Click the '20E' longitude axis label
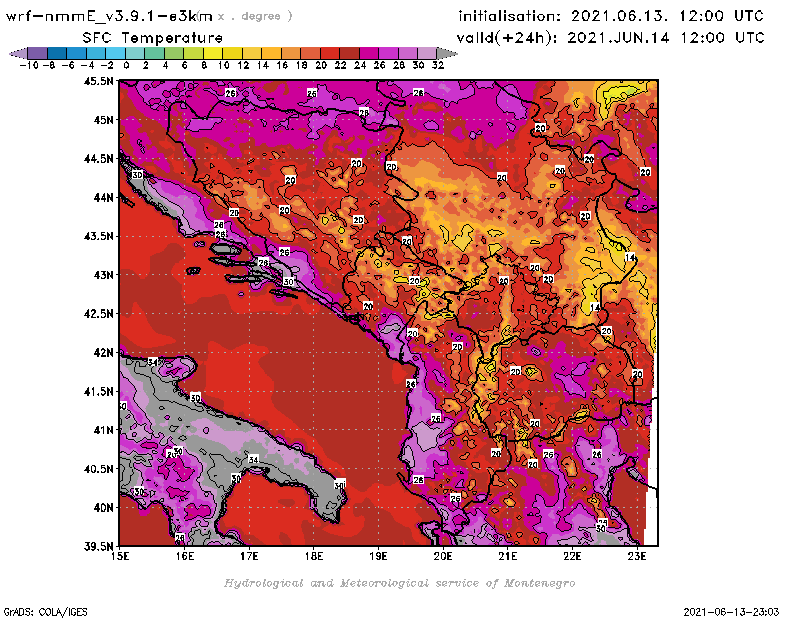800x618 pixels. [443, 556]
